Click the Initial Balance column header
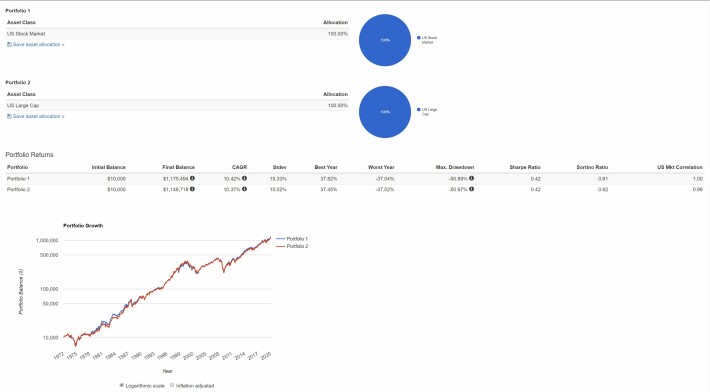This screenshot has width=710, height=392. 109,167
